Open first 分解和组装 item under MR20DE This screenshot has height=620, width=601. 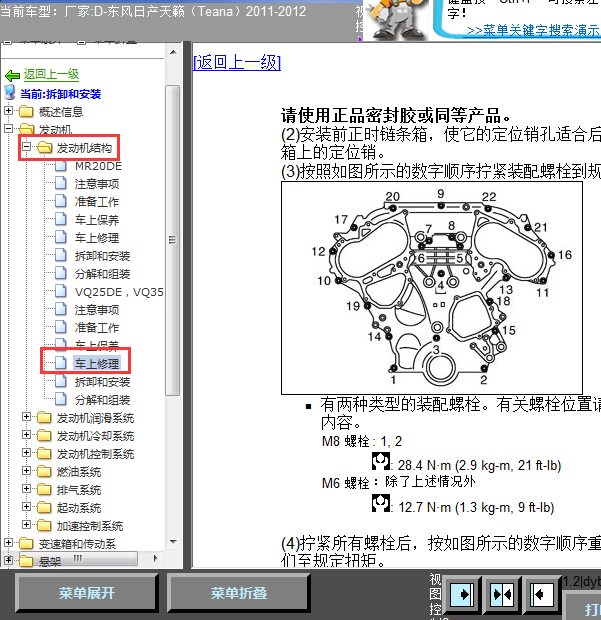(x=102, y=274)
